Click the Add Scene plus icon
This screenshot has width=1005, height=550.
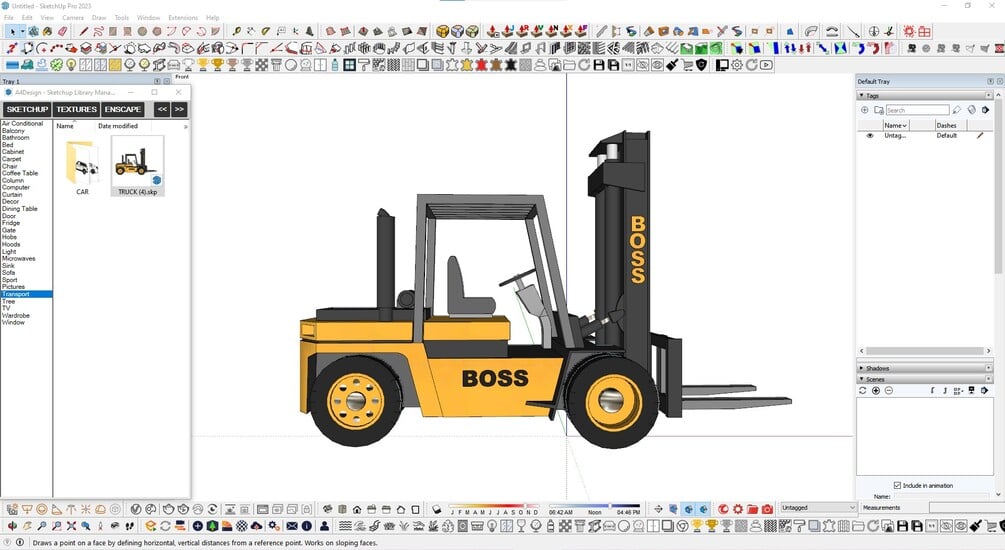(x=876, y=390)
